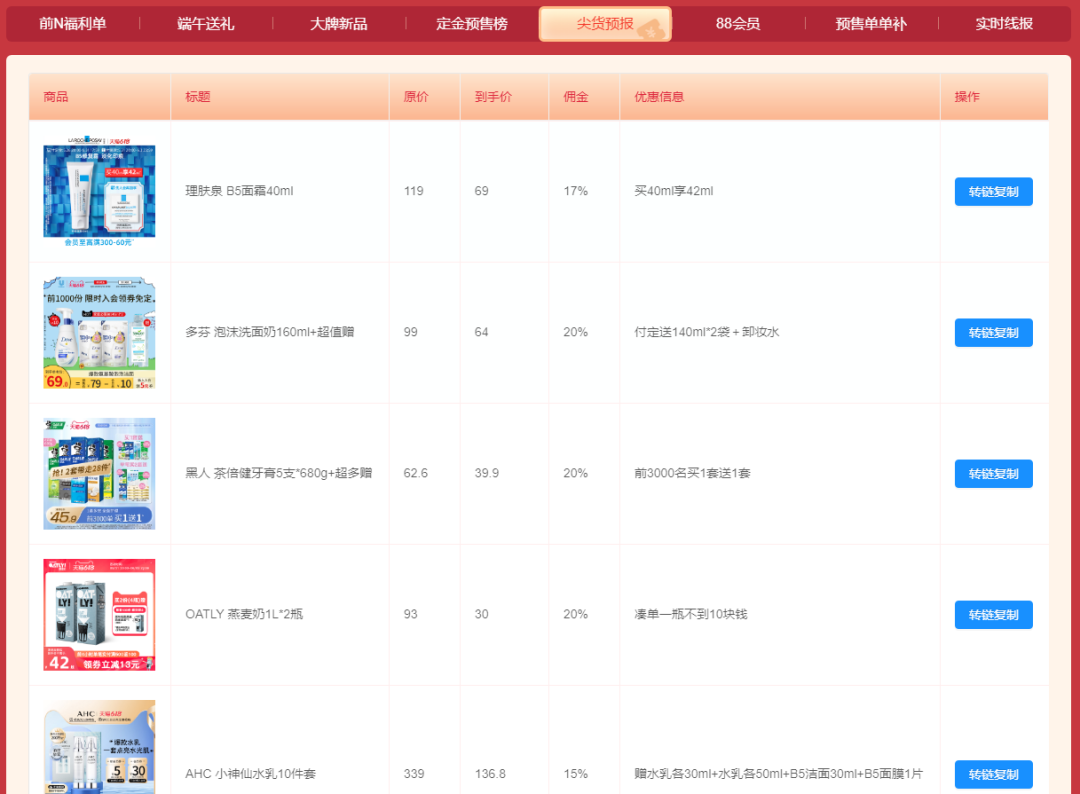This screenshot has width=1080, height=794.
Task: Go to the 定金预售榜 tab
Action: tap(472, 24)
